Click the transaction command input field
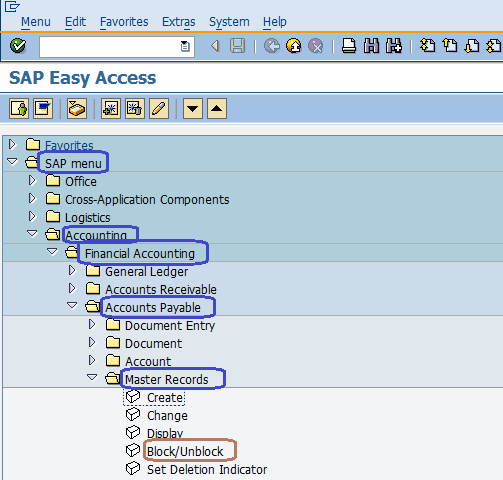This screenshot has width=503, height=480. click(109, 47)
